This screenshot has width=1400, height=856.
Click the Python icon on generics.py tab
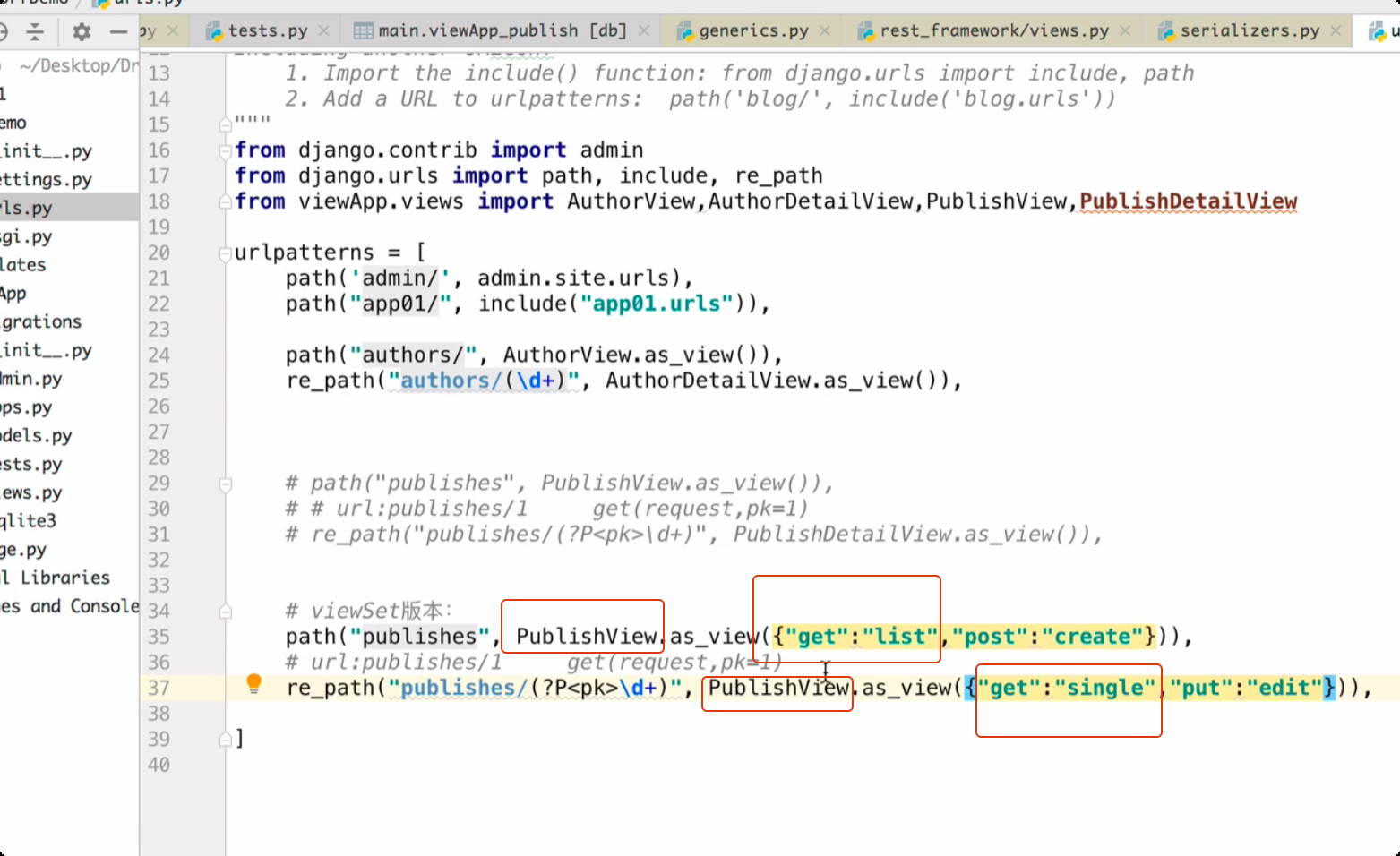[x=685, y=31]
